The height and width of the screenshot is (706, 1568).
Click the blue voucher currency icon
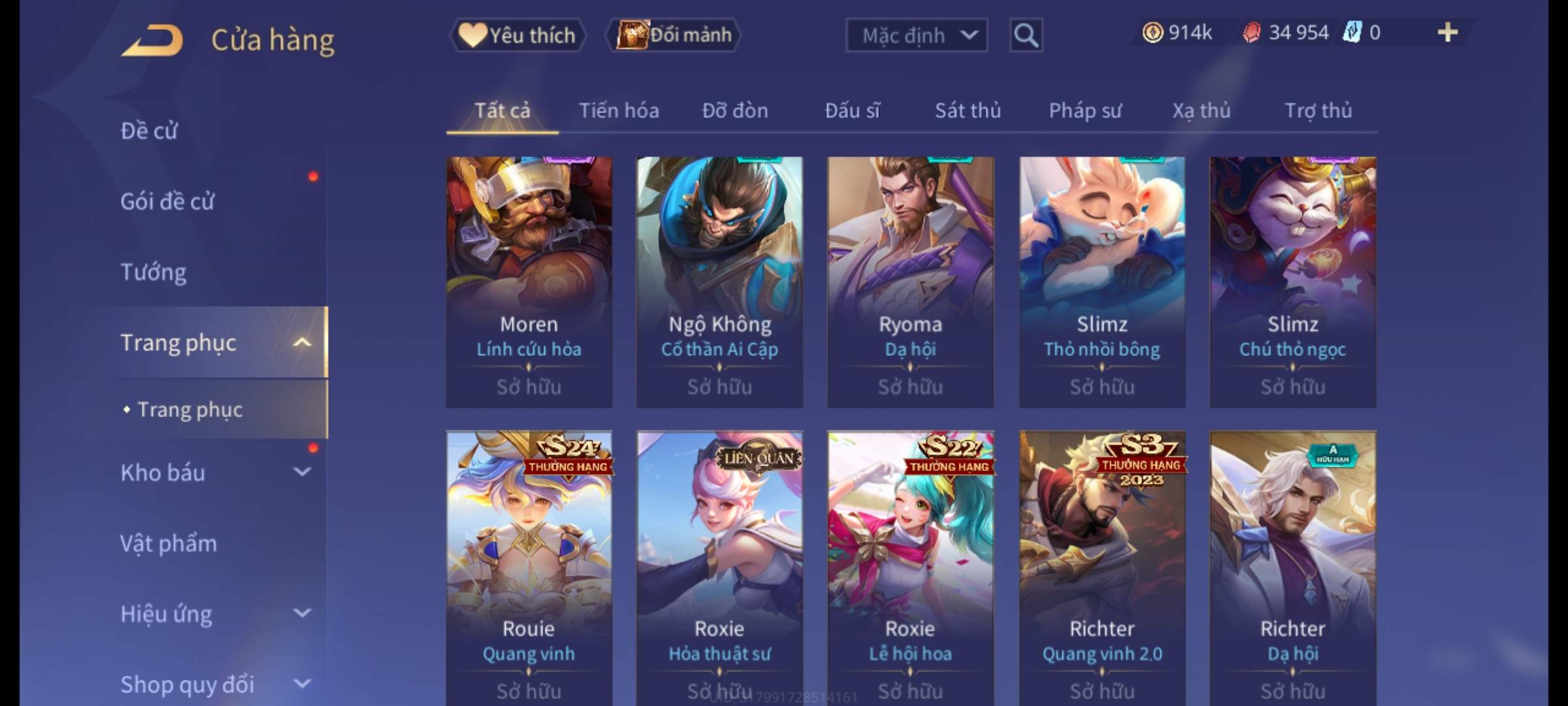(1352, 33)
